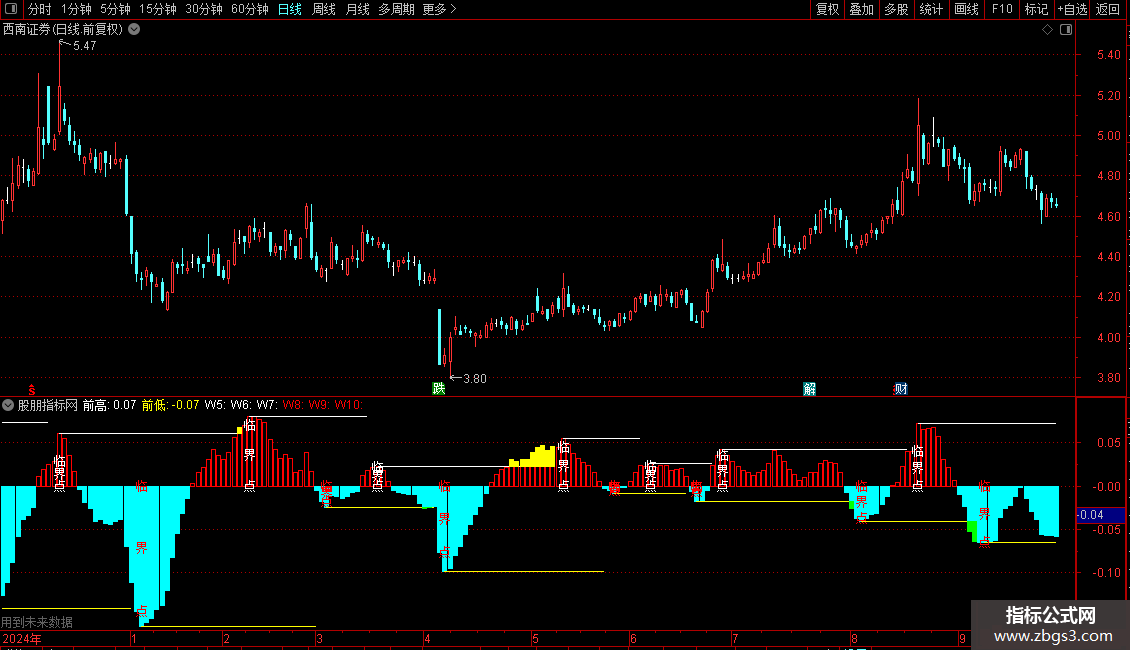
Task: Switch to the 15分钟 period
Action: (x=158, y=9)
